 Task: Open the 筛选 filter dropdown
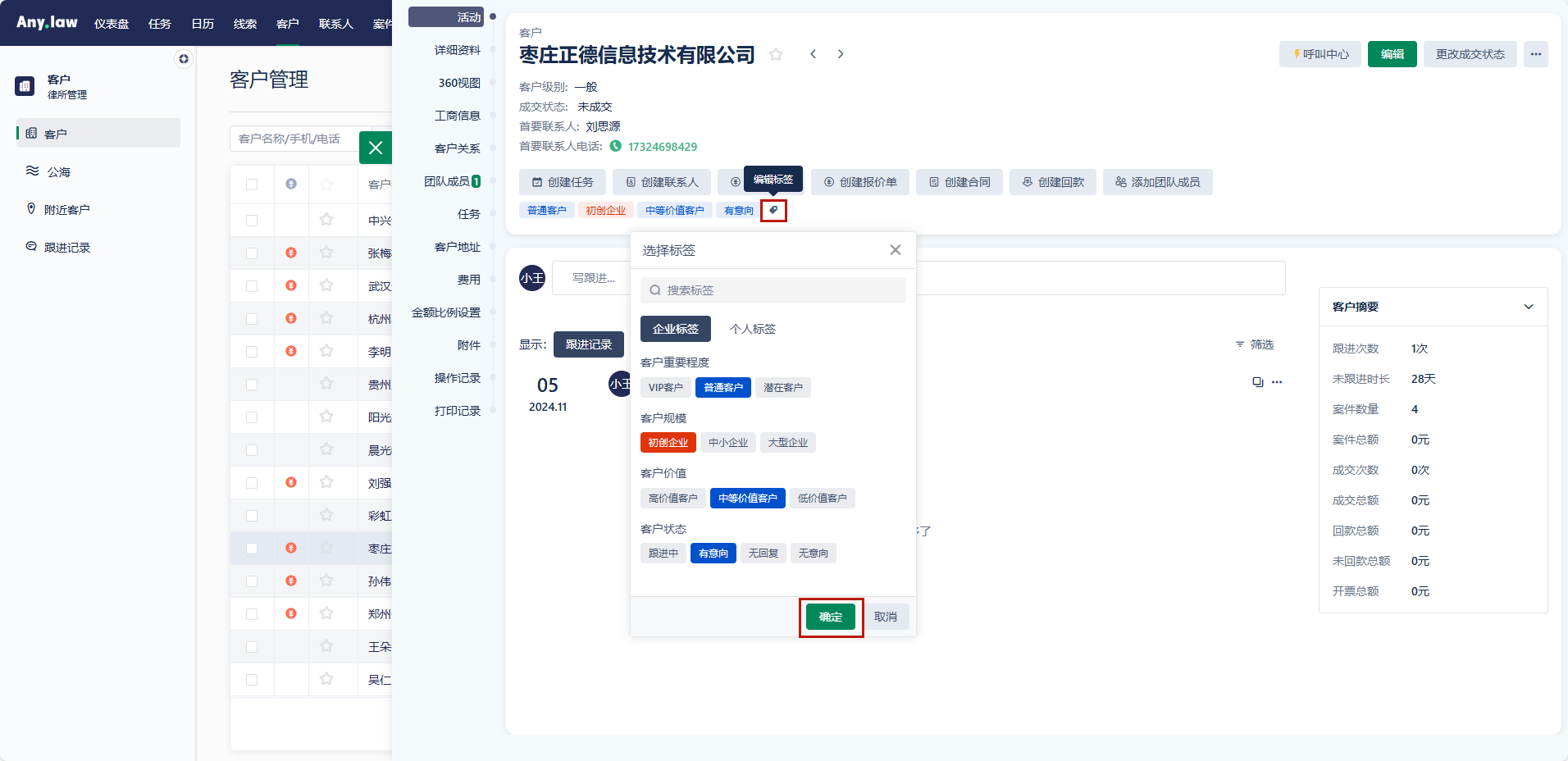coord(1255,345)
